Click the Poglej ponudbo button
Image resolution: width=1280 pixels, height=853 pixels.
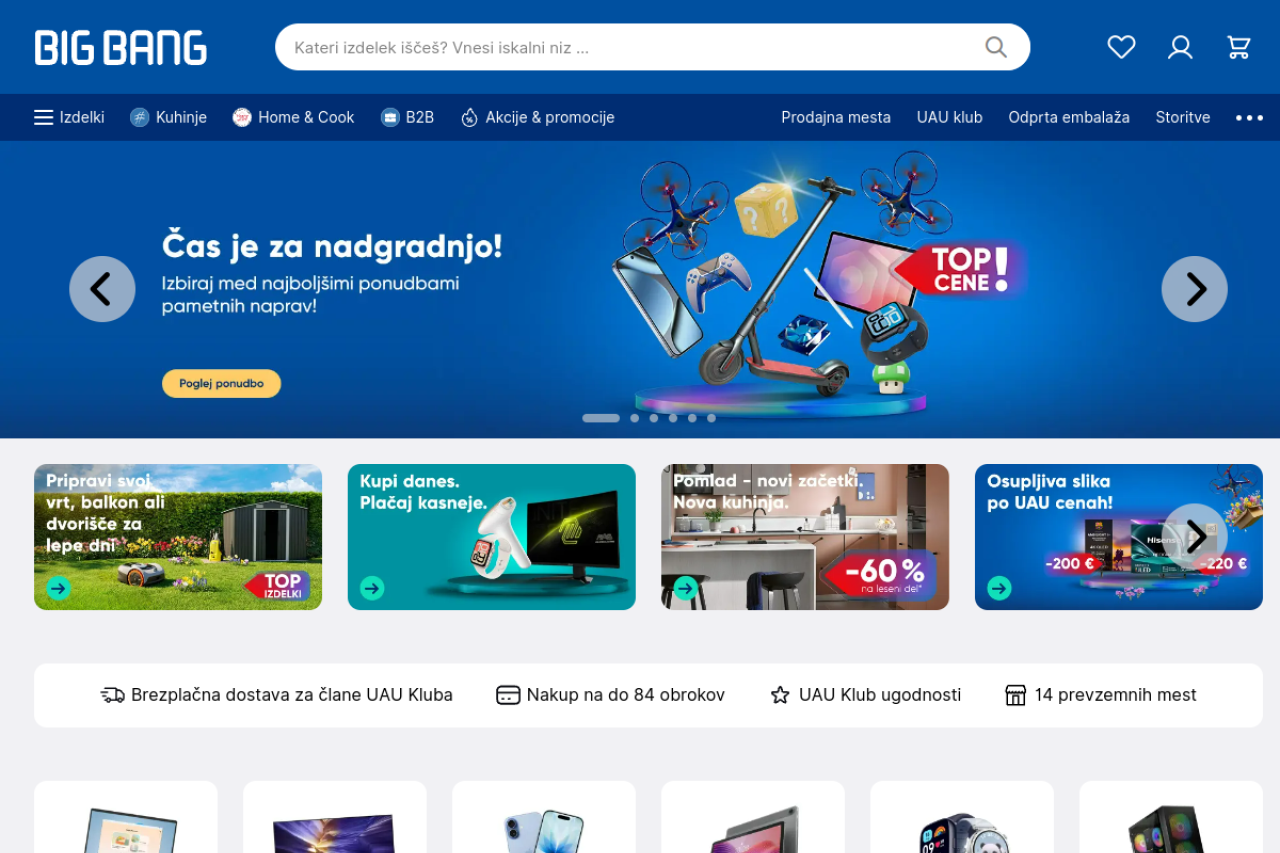click(221, 383)
